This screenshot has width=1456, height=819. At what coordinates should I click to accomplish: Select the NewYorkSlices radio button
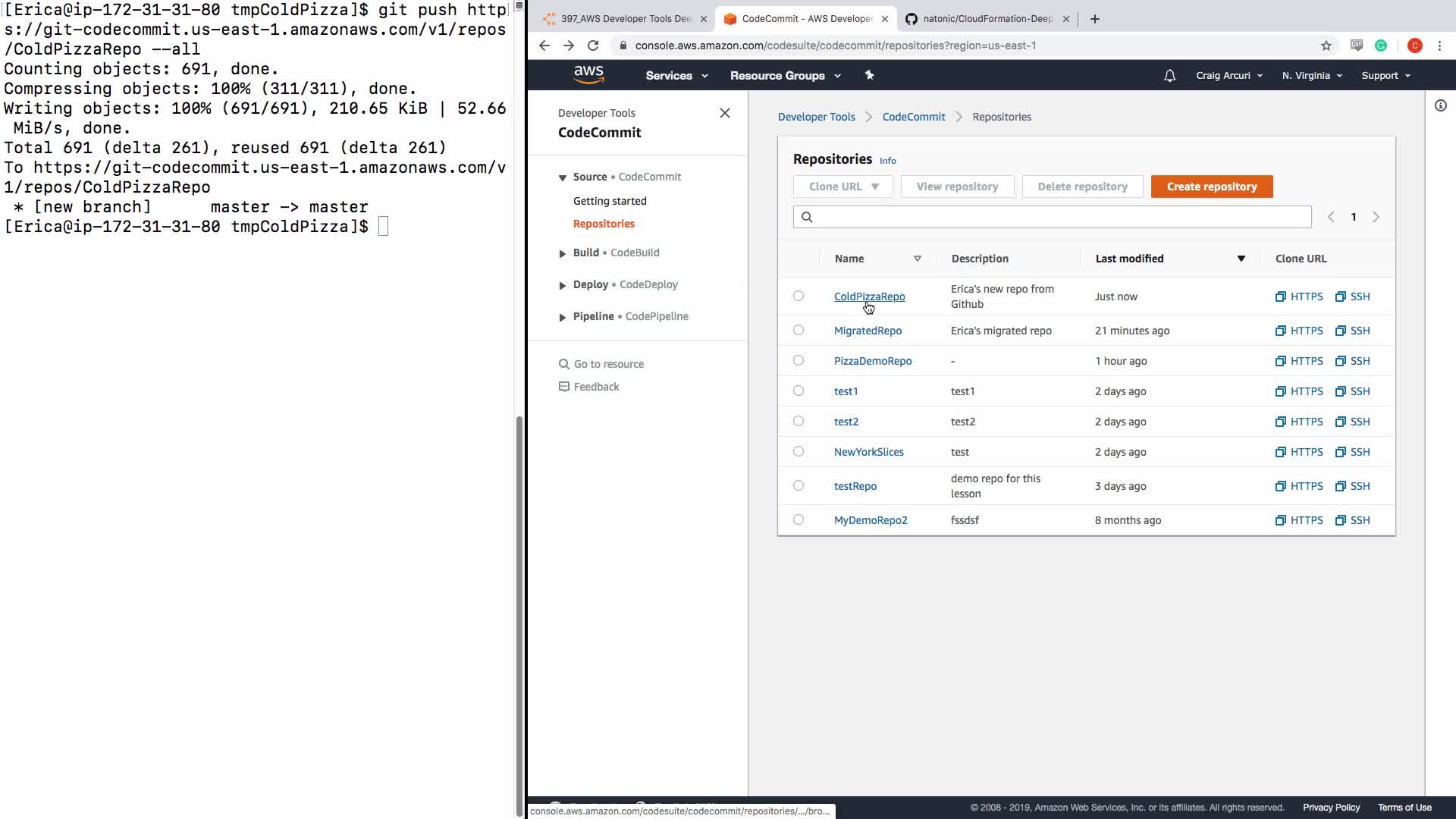pyautogui.click(x=799, y=451)
